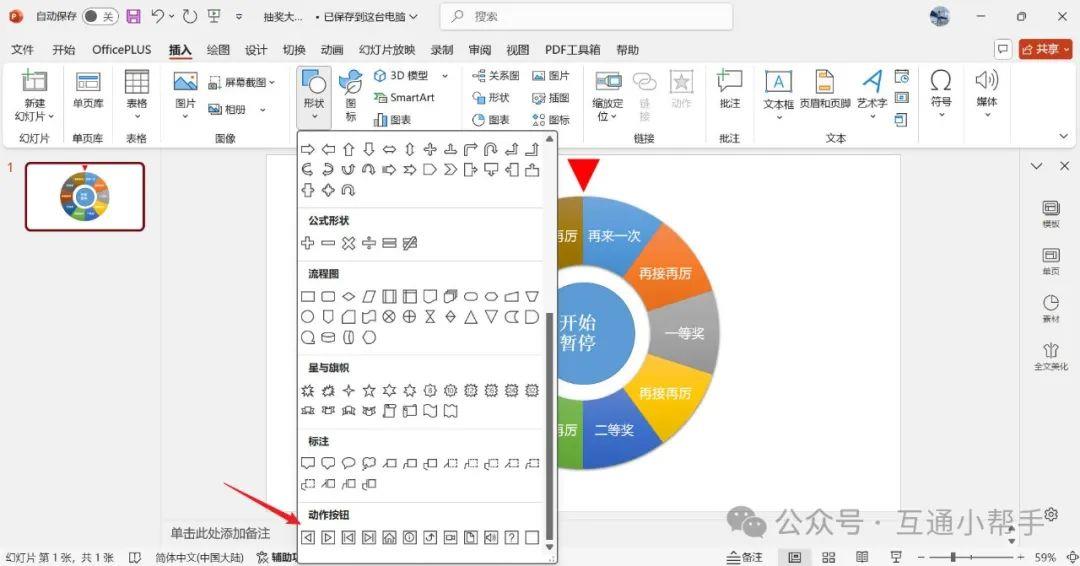Insert the Forward or Next action button

point(329,537)
